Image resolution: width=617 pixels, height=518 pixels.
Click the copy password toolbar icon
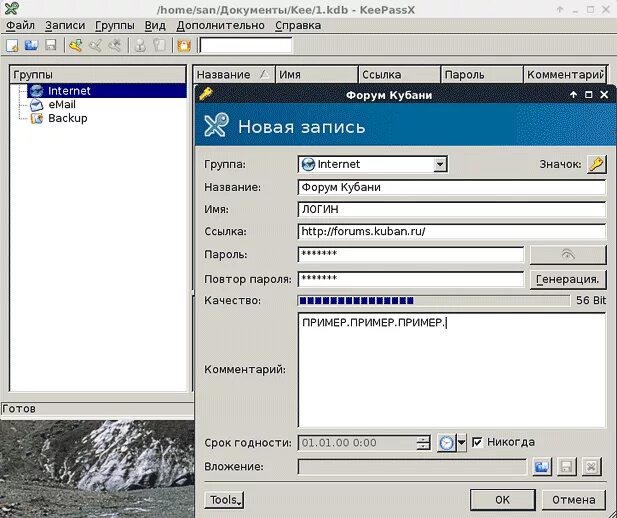tap(159, 46)
